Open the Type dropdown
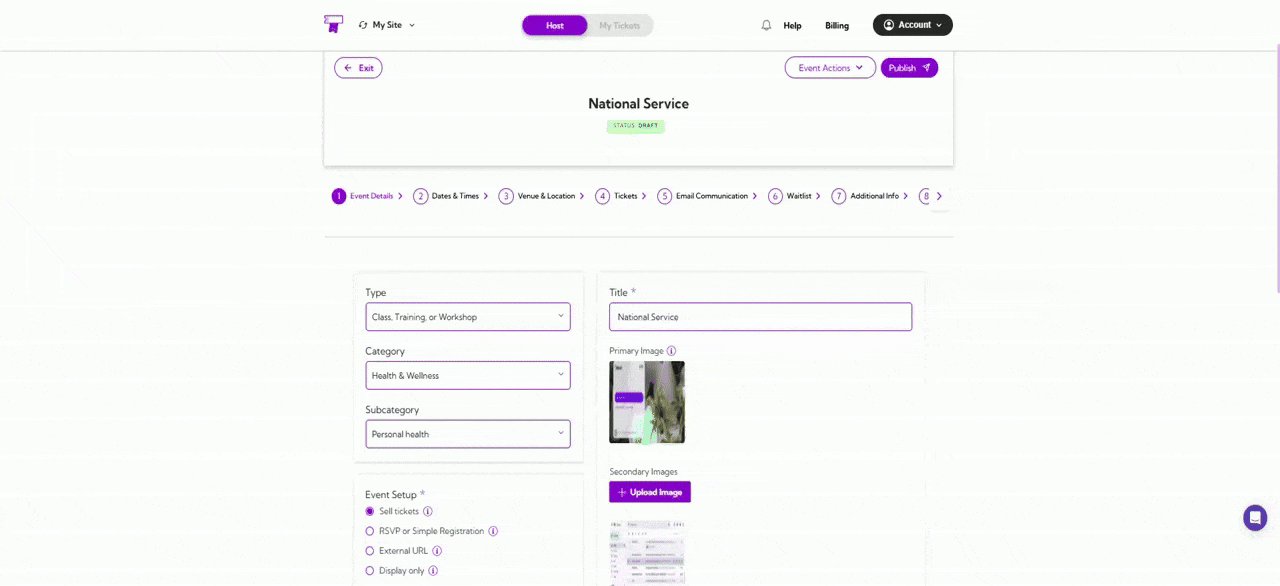 click(x=468, y=317)
